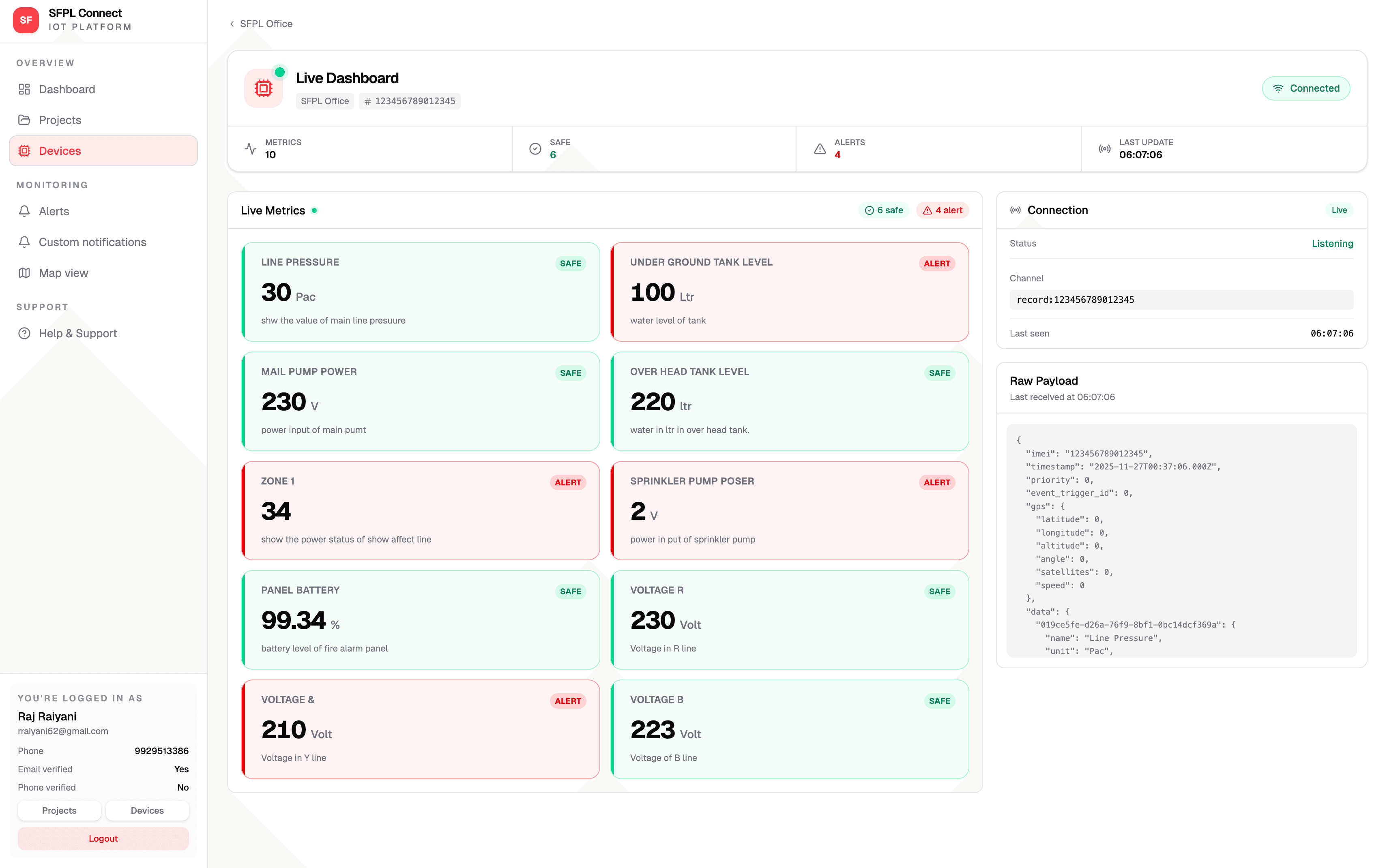
Task: Click the Map view icon
Action: click(x=24, y=273)
